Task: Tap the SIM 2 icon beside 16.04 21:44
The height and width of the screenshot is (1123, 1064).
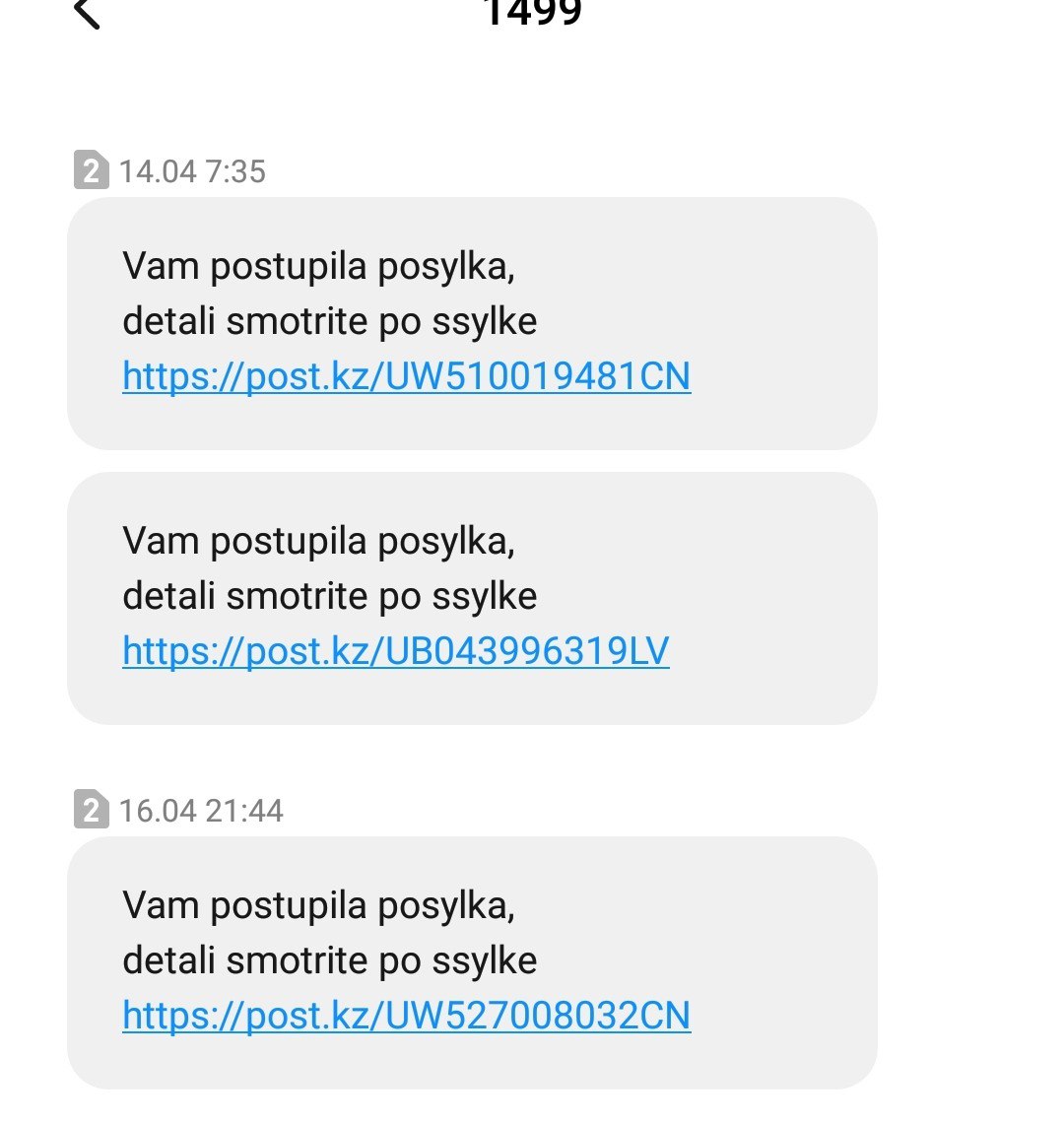Action: [x=91, y=810]
